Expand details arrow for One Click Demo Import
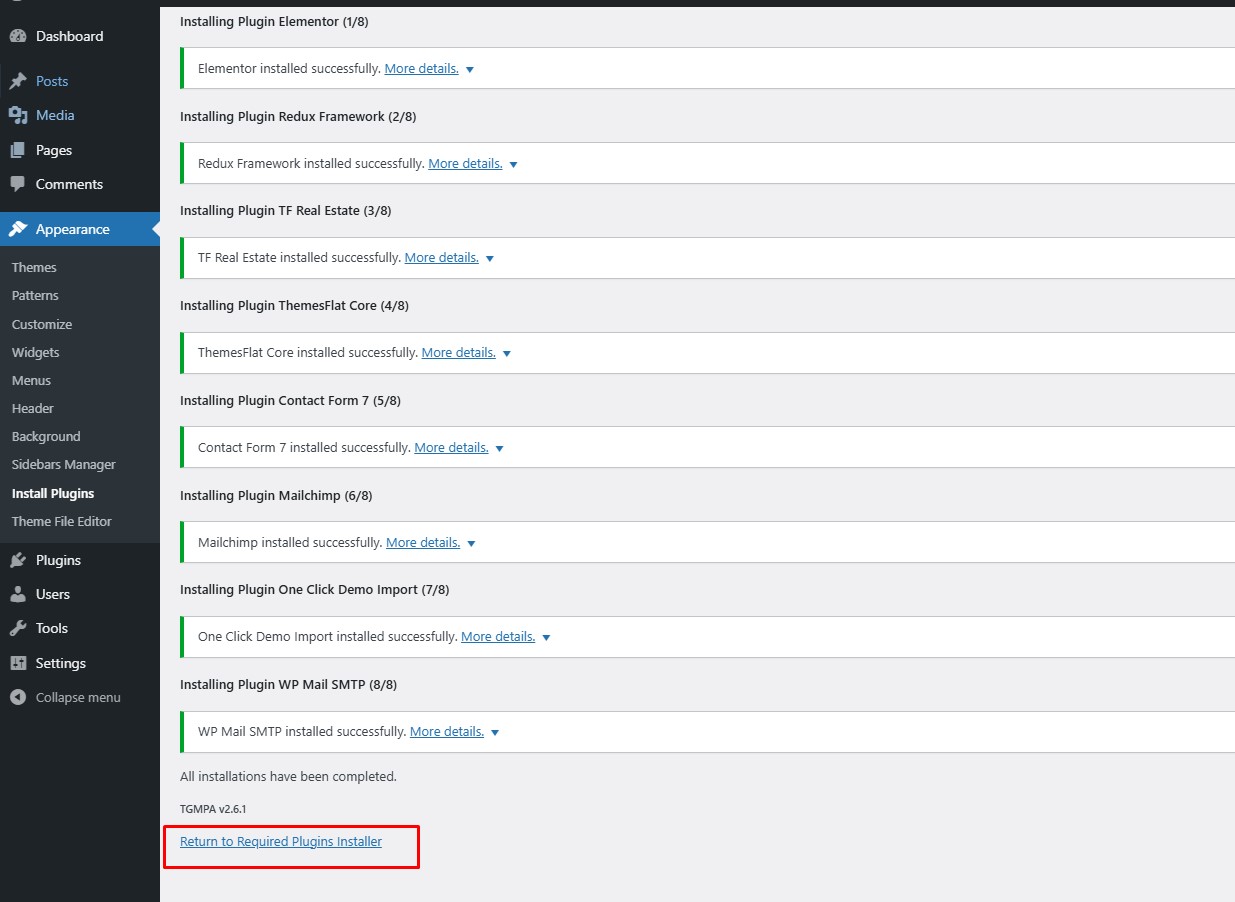The image size is (1235, 902). [x=546, y=637]
